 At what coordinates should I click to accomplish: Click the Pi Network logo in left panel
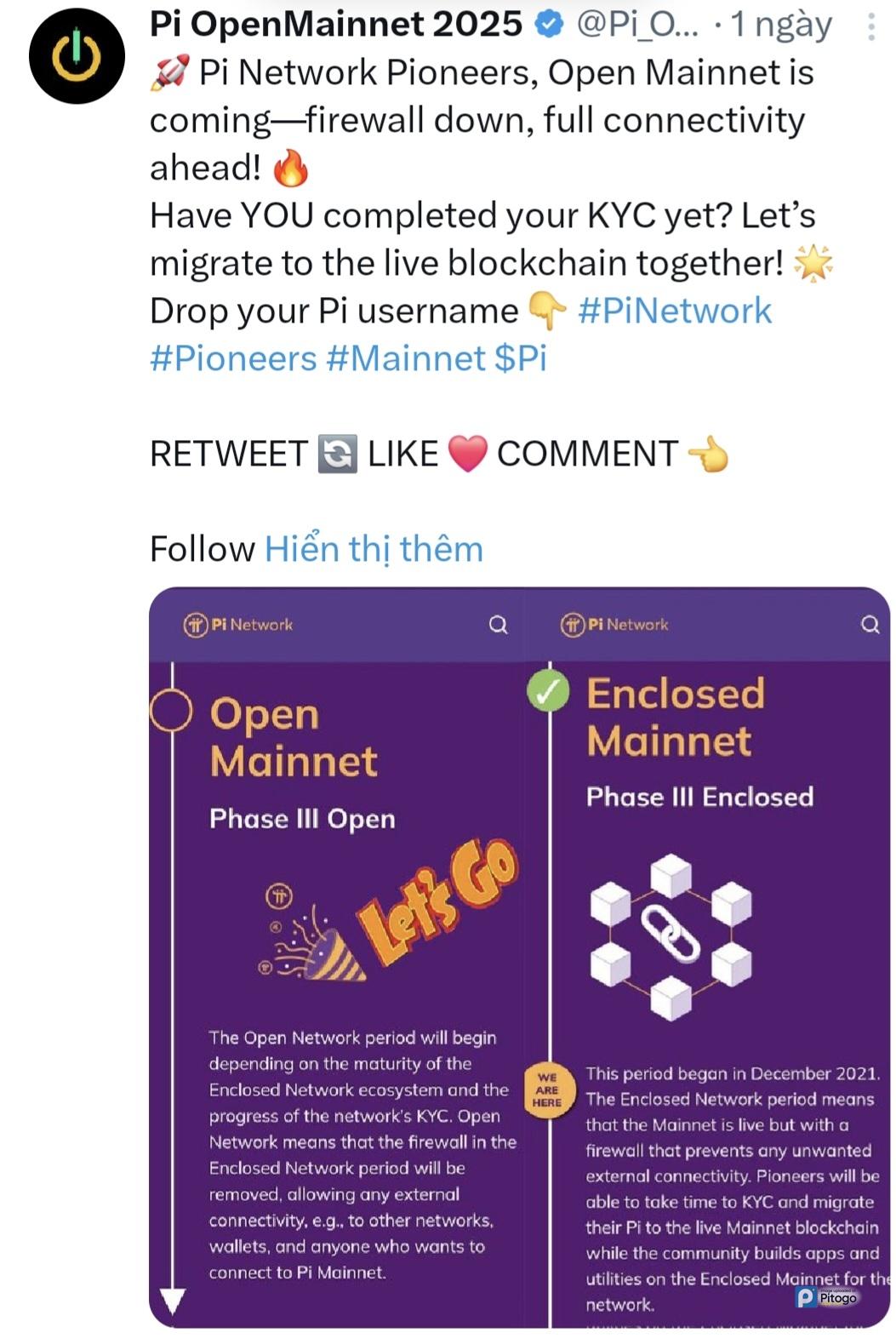(238, 625)
